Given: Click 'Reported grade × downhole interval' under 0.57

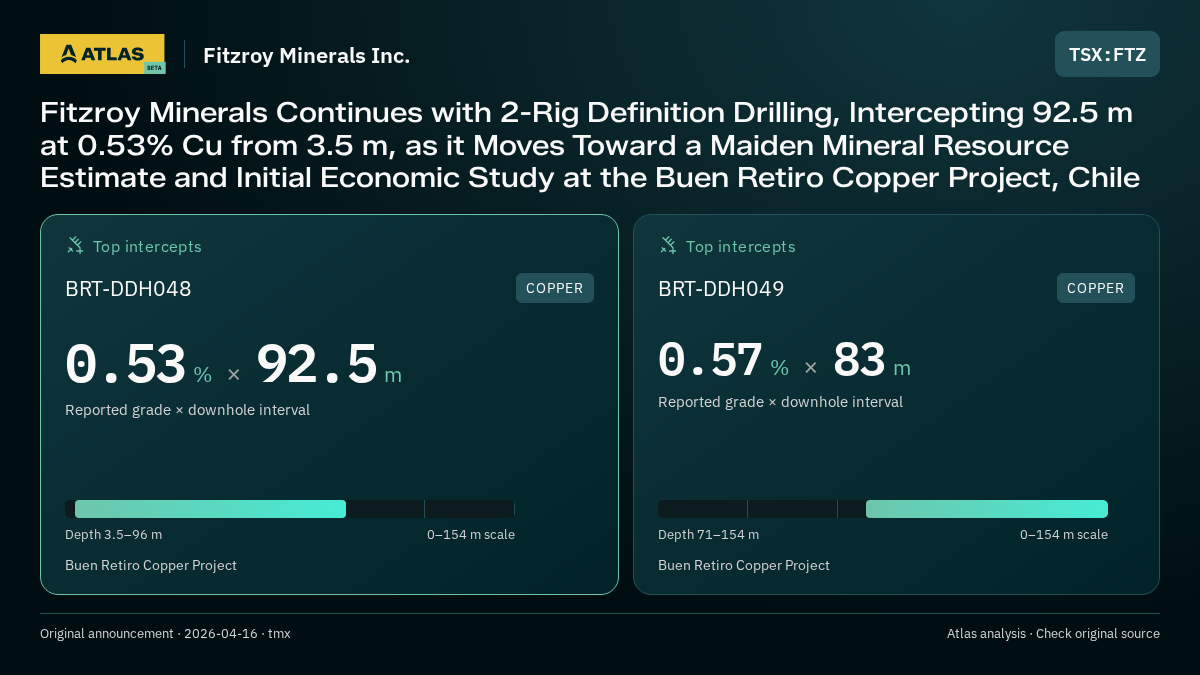Looking at the screenshot, I should coord(780,402).
